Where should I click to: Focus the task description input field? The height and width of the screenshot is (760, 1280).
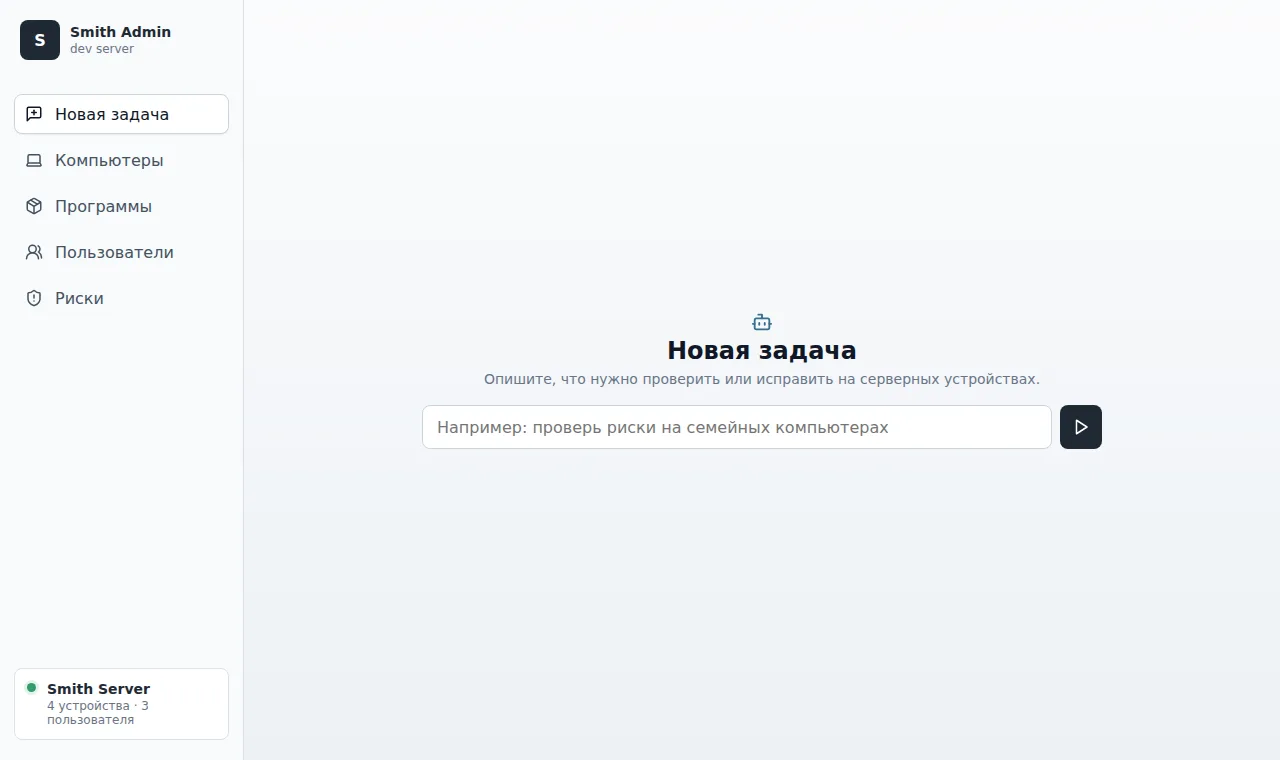click(x=737, y=427)
